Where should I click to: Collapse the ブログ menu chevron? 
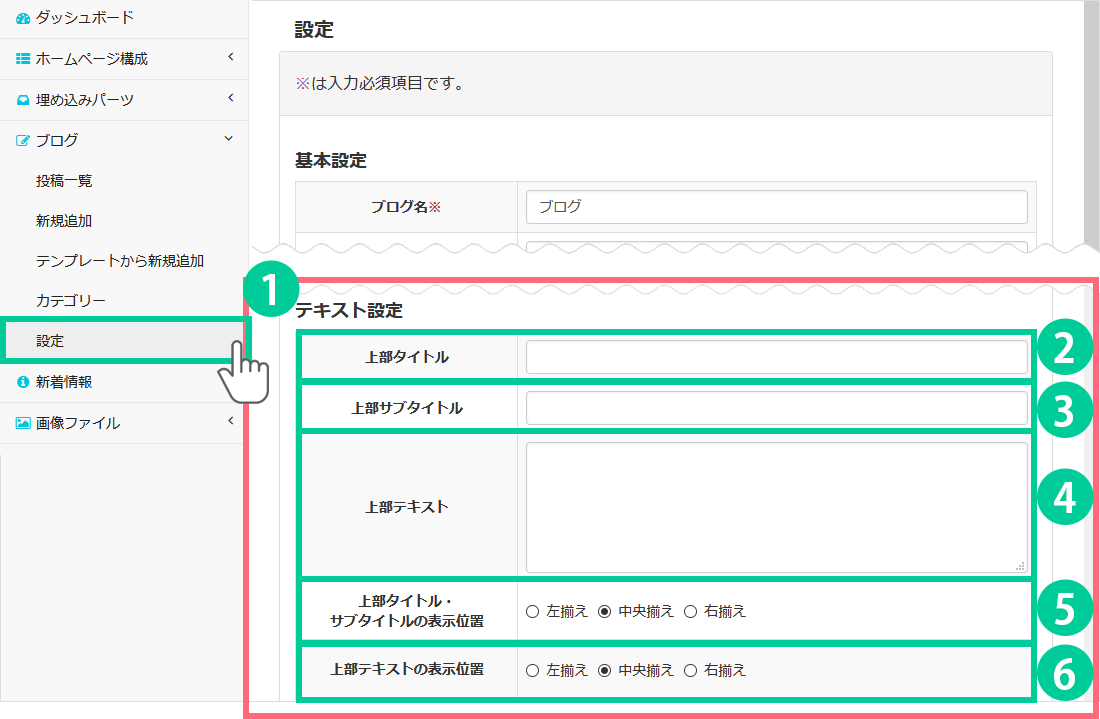[x=229, y=139]
